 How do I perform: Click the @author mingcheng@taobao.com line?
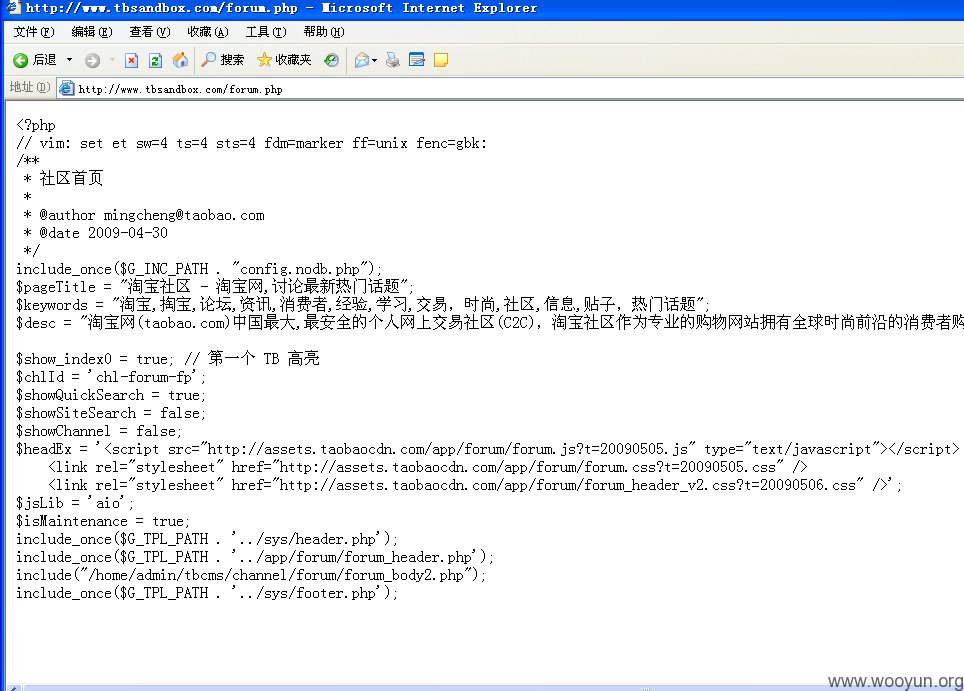click(144, 215)
